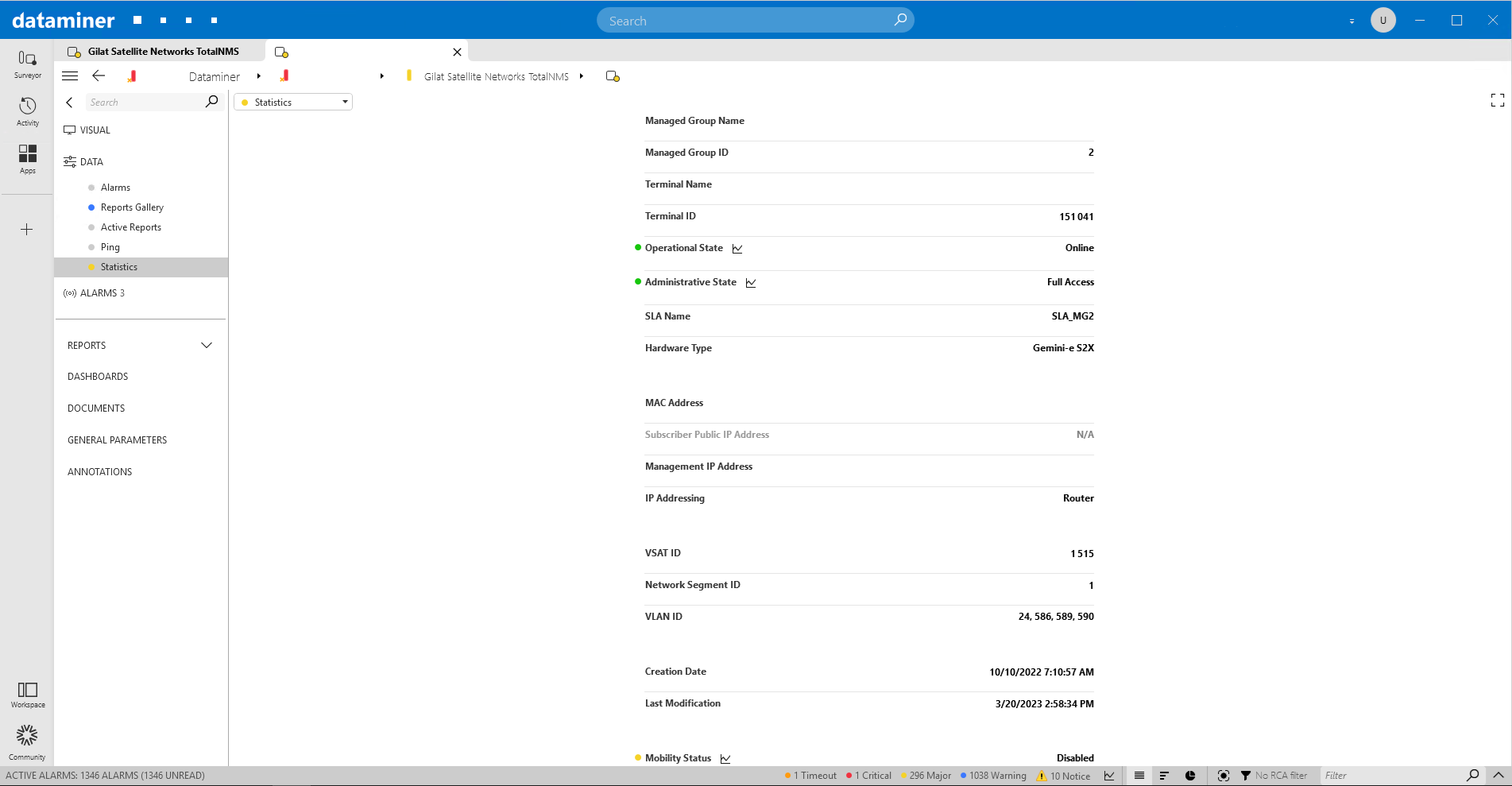1512x786 pixels.
Task: Click the side panel search magnifier
Action: point(211,102)
